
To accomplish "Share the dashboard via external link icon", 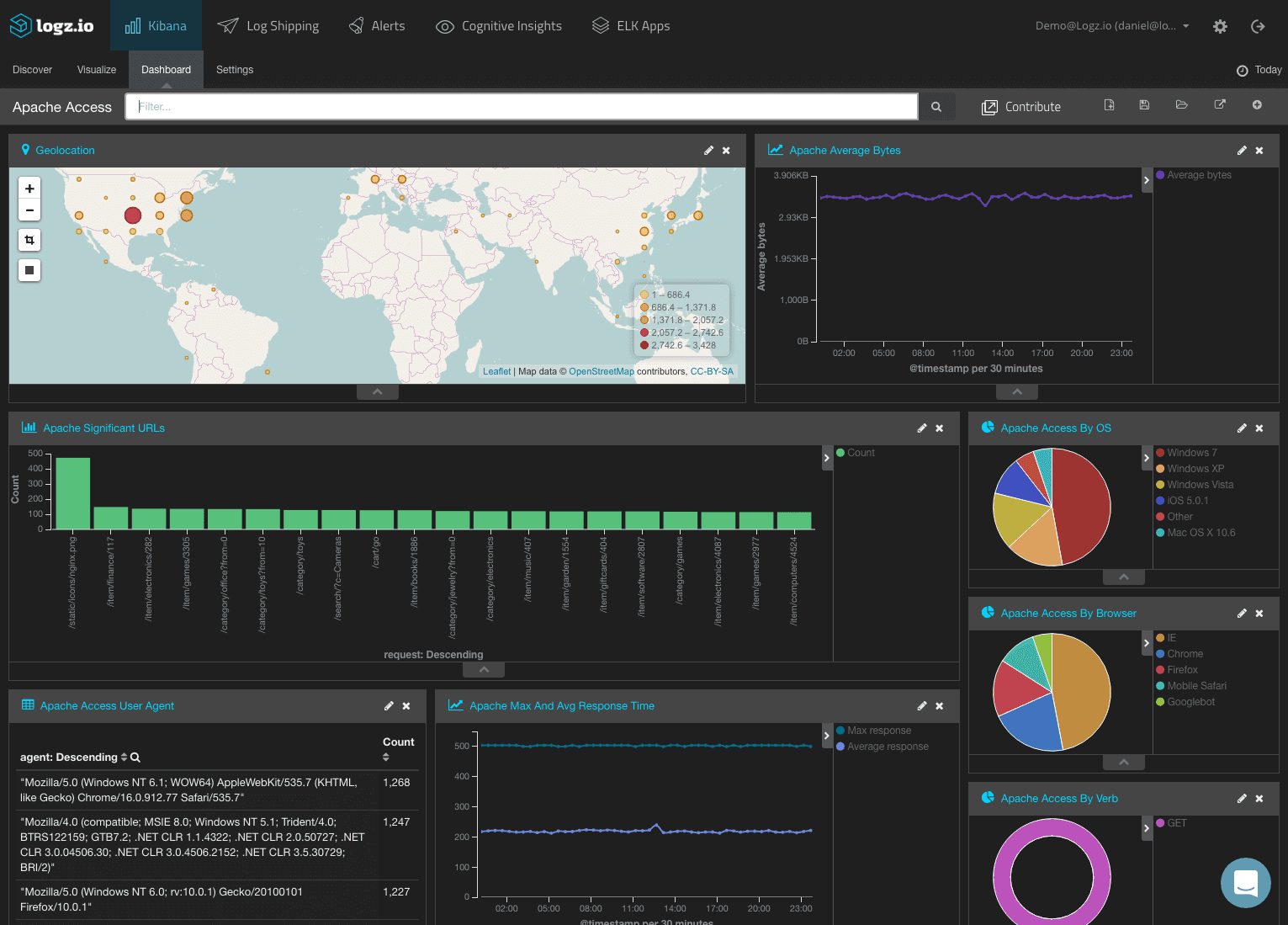I will [1219, 105].
